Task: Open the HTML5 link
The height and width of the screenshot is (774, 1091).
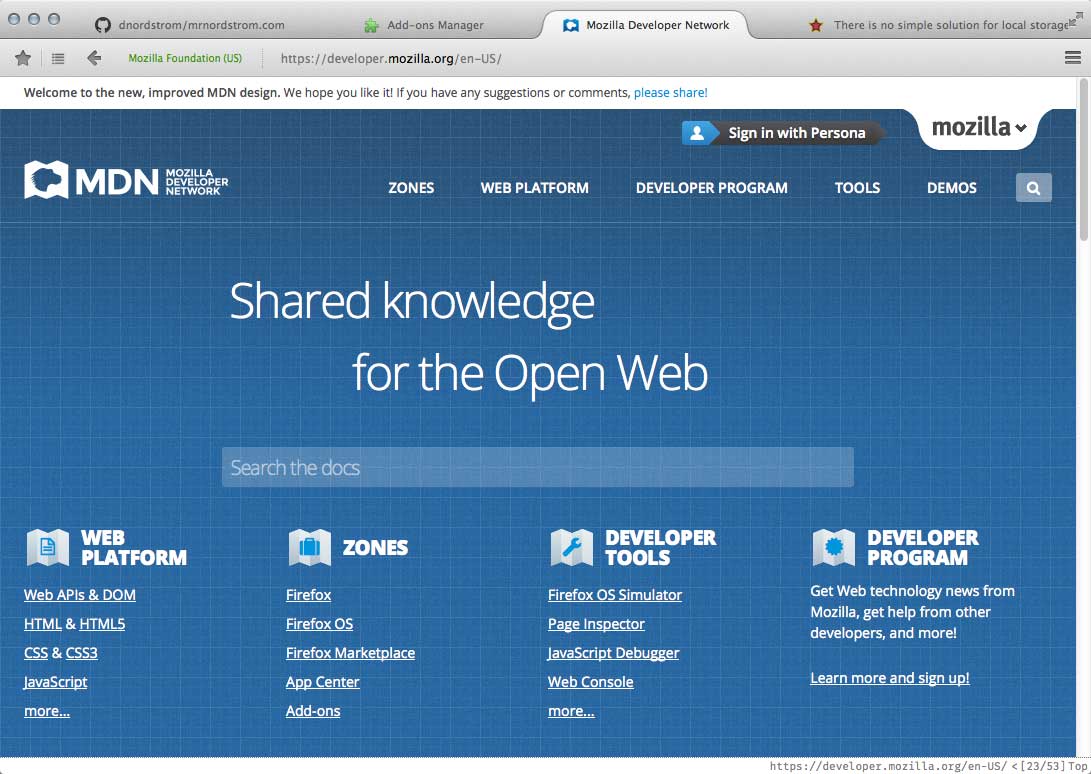Action: [102, 624]
